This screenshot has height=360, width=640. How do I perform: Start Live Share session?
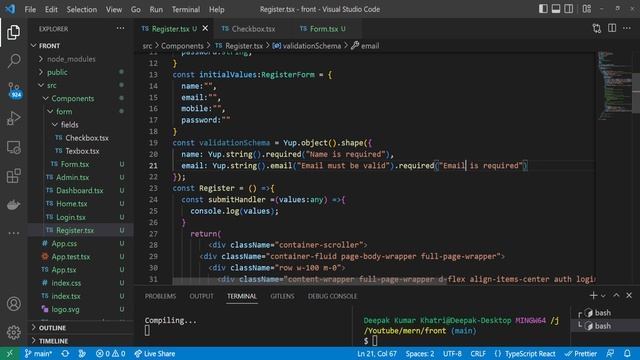pos(155,353)
